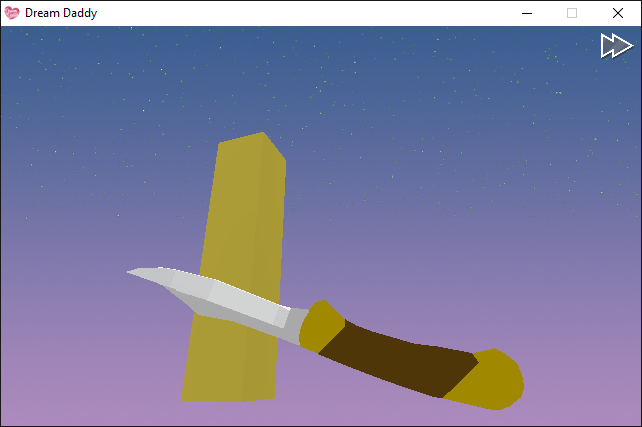Minimize the Dream Daddy window
Screen dimensions: 642x427
click(x=527, y=13)
